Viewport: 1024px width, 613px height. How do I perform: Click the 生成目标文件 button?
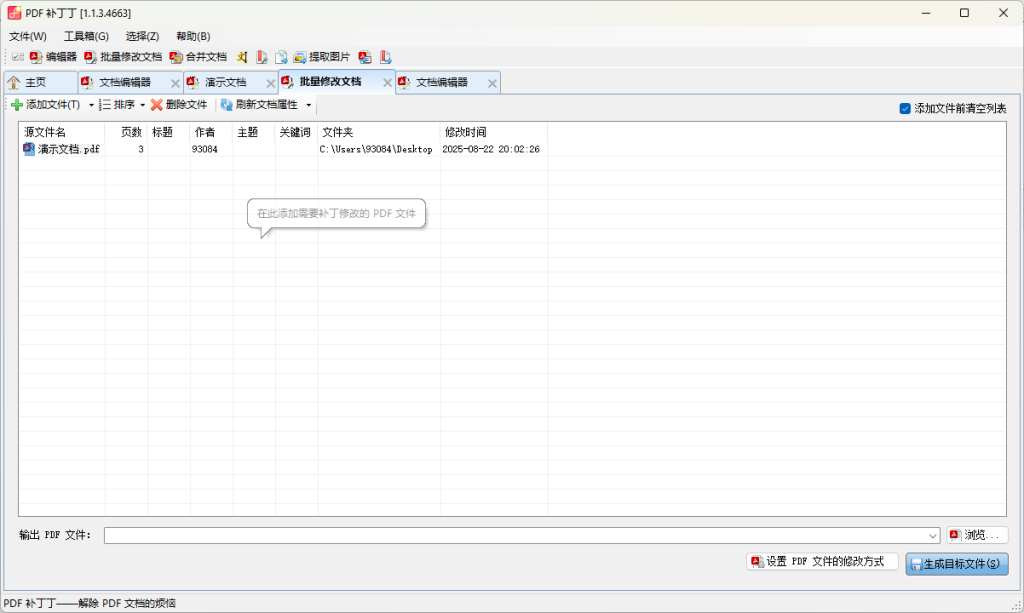[x=956, y=564]
